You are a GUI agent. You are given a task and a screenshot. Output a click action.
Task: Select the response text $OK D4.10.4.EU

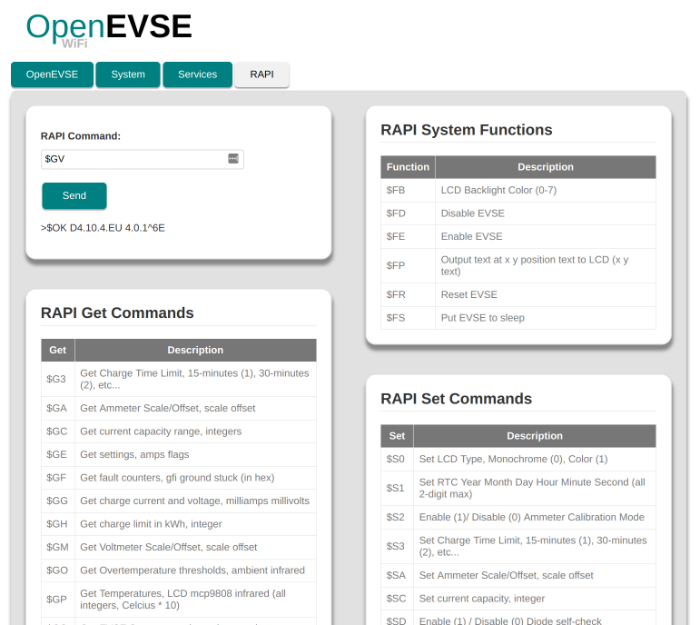[x=84, y=228]
